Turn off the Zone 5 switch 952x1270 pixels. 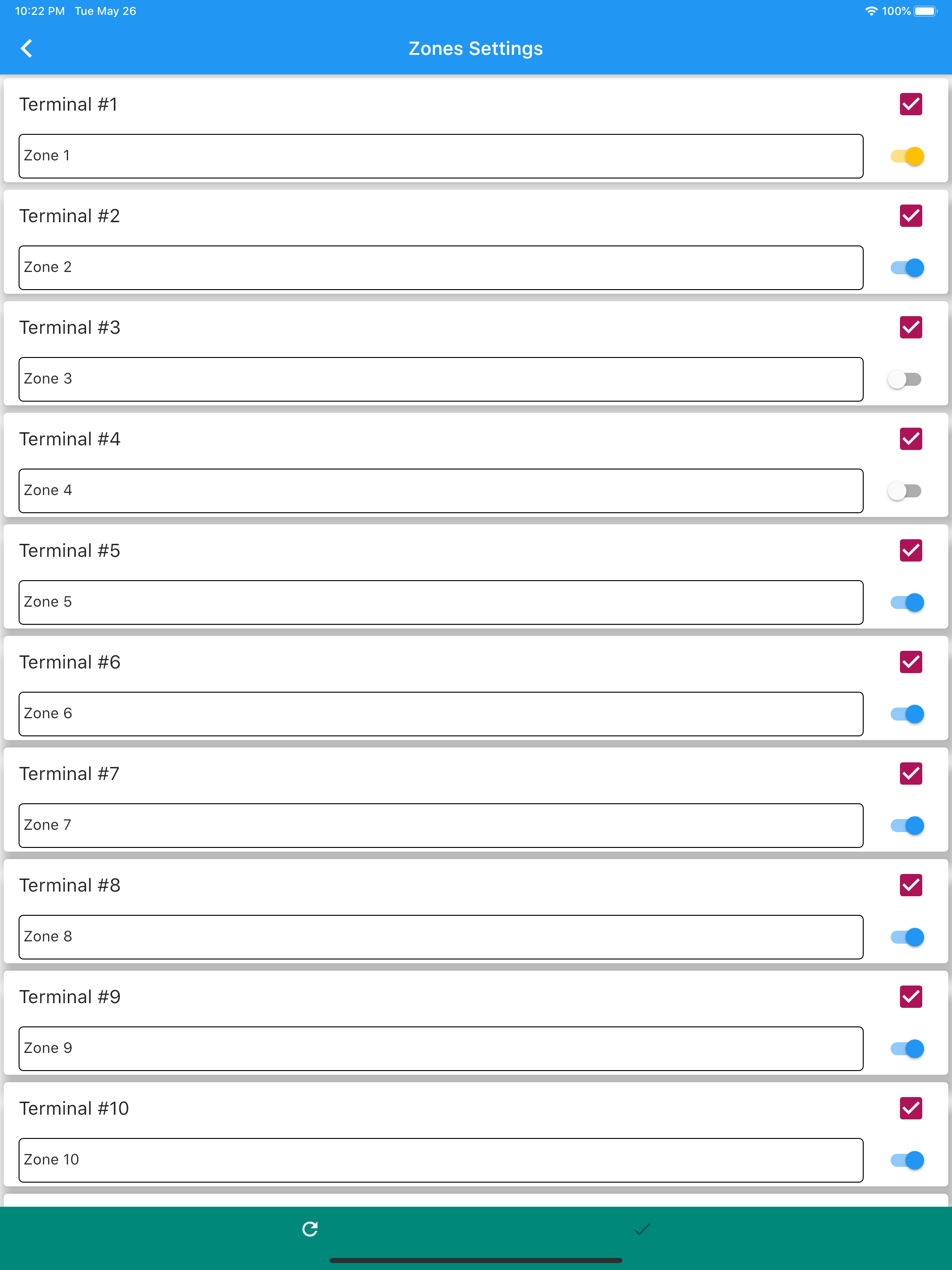pyautogui.click(x=907, y=602)
